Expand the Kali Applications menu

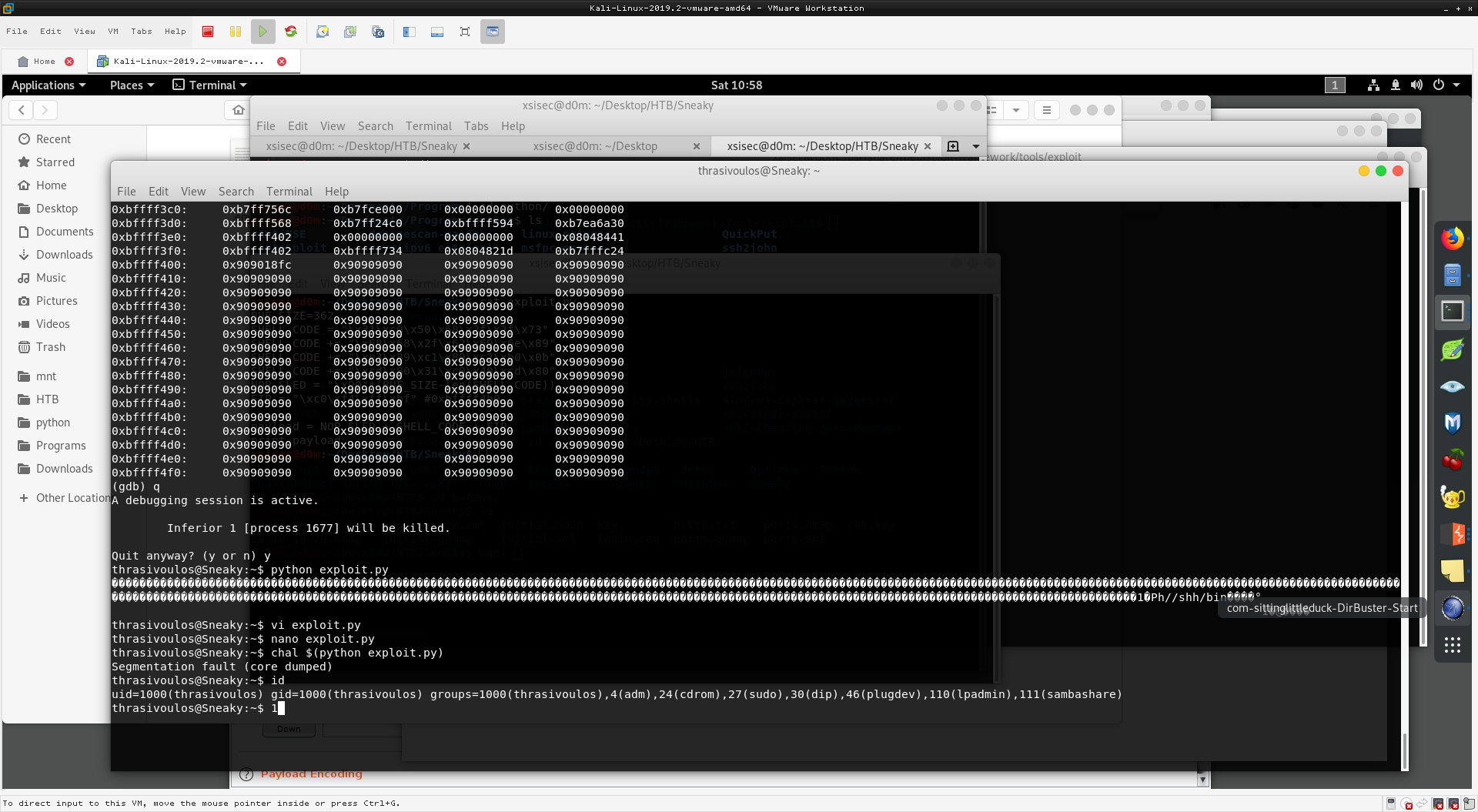pyautogui.click(x=48, y=85)
